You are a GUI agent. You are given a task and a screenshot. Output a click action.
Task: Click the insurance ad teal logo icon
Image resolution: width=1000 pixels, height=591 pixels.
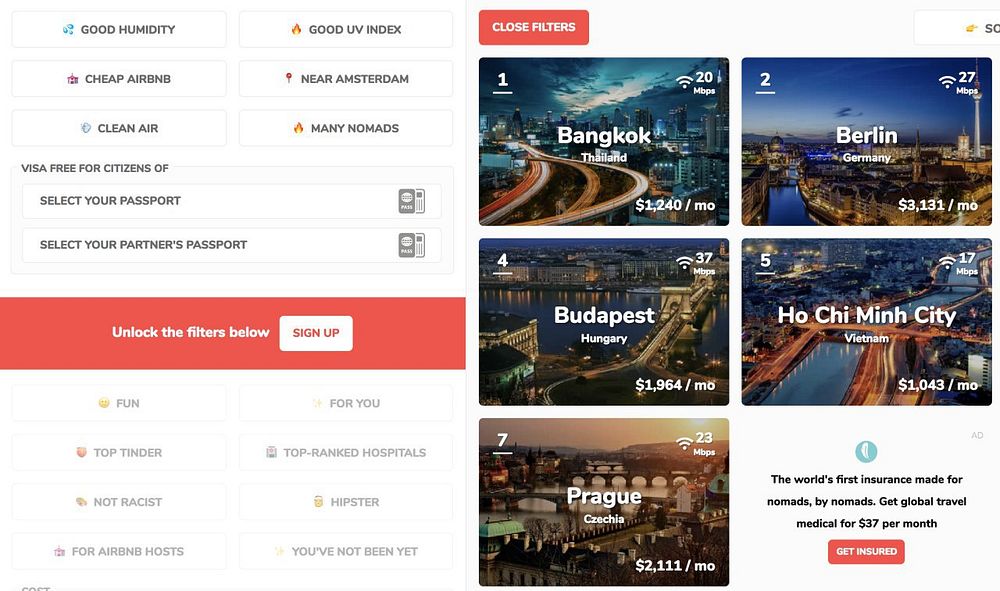[866, 451]
